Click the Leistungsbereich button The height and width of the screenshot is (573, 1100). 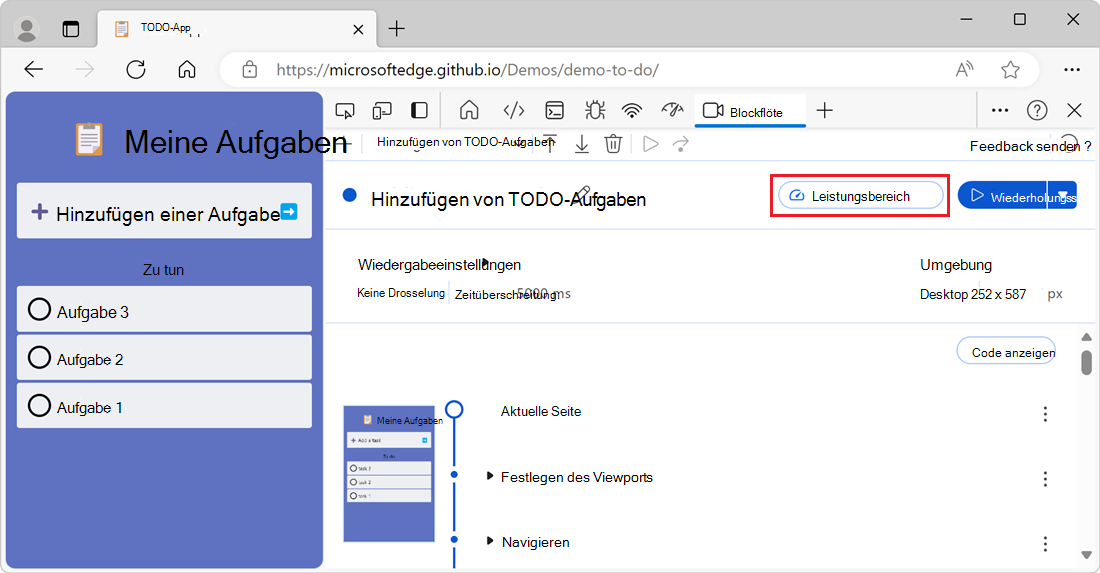(861, 196)
